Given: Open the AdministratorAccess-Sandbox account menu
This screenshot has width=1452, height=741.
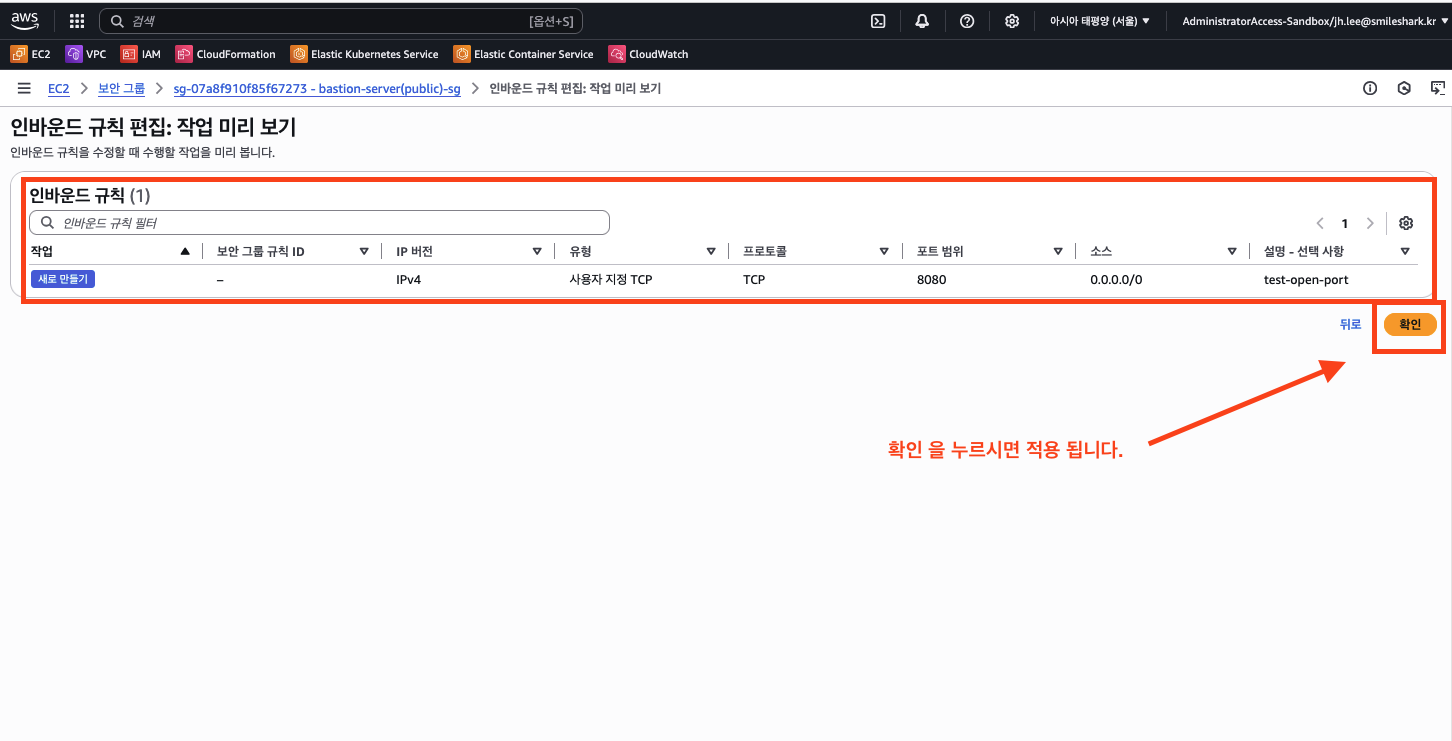Looking at the screenshot, I should 1314,21.
